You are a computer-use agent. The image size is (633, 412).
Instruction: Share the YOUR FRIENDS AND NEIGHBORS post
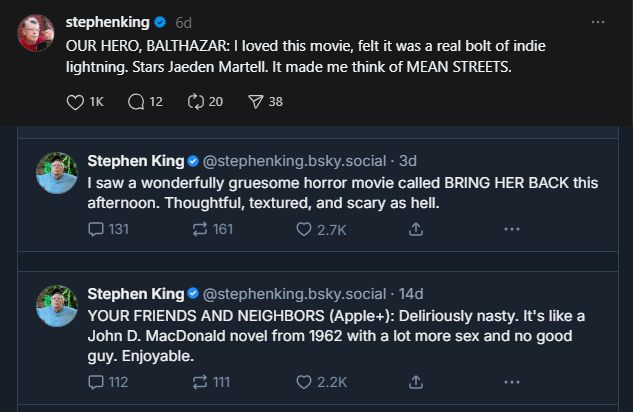(416, 381)
